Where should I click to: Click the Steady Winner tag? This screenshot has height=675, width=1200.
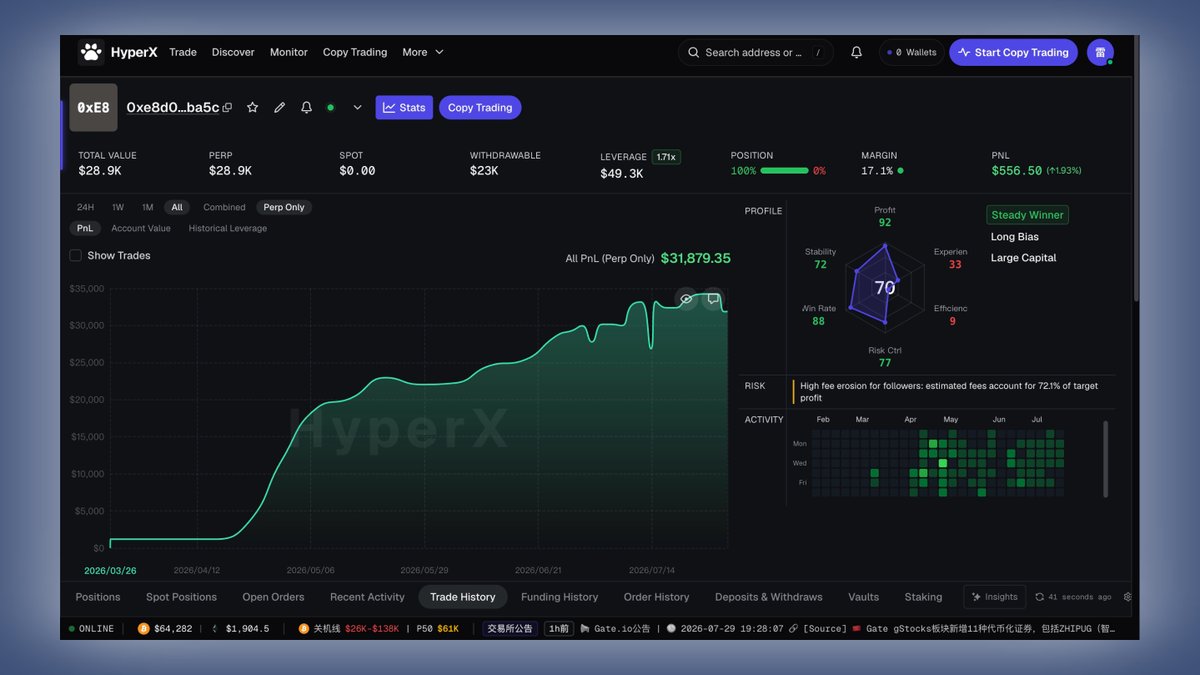(1028, 215)
